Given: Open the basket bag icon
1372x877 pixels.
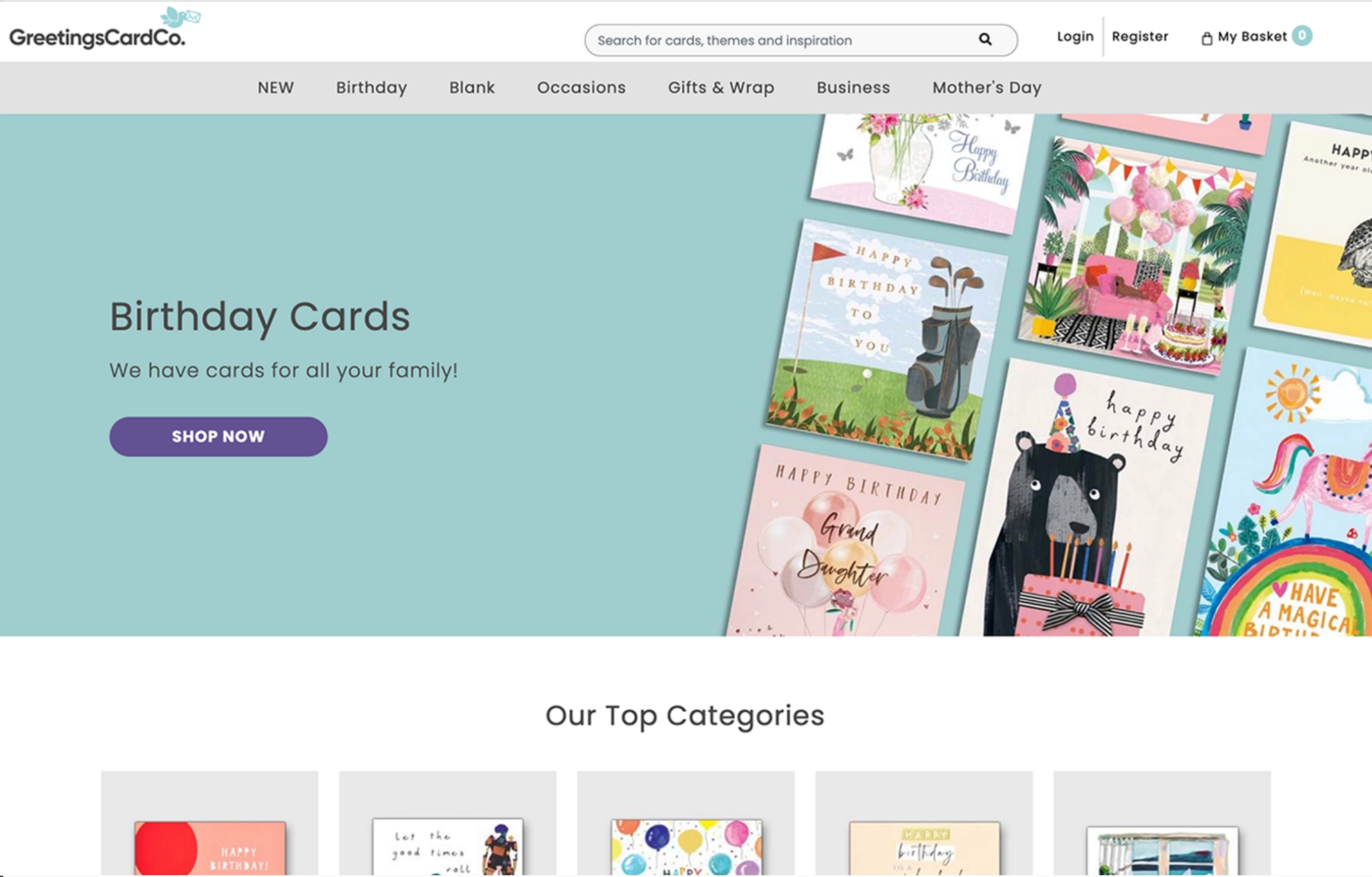Looking at the screenshot, I should [x=1206, y=38].
